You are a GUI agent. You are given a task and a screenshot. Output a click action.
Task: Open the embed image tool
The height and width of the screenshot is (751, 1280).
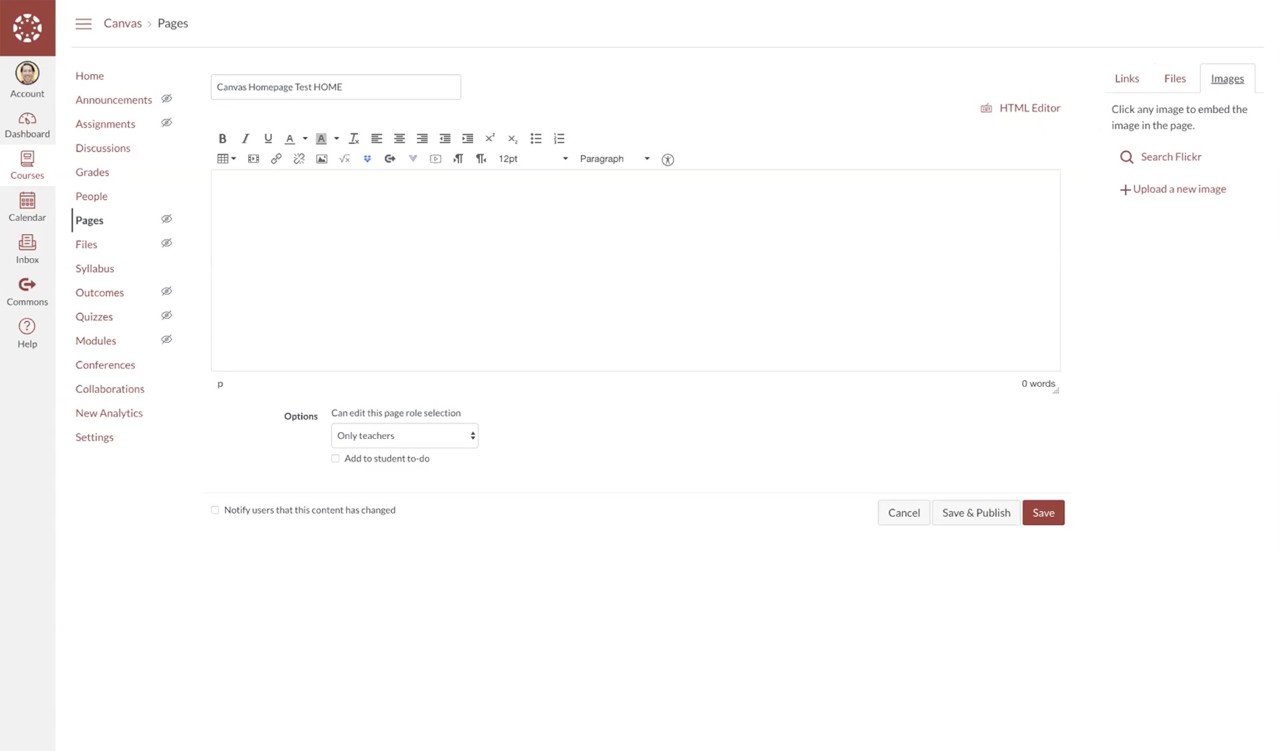point(322,159)
